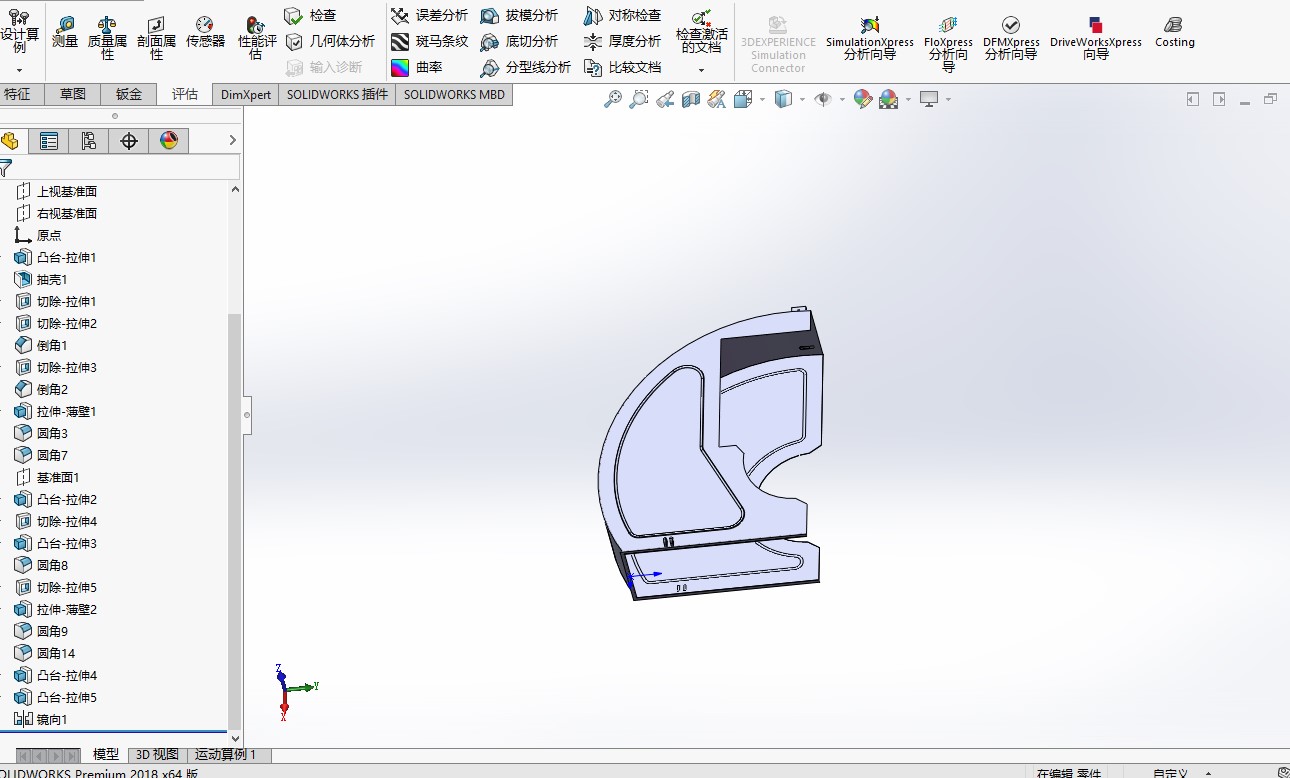Viewport: 1290px width, 778px height.
Task: Select the 传感器 sensor tool
Action: 205,32
